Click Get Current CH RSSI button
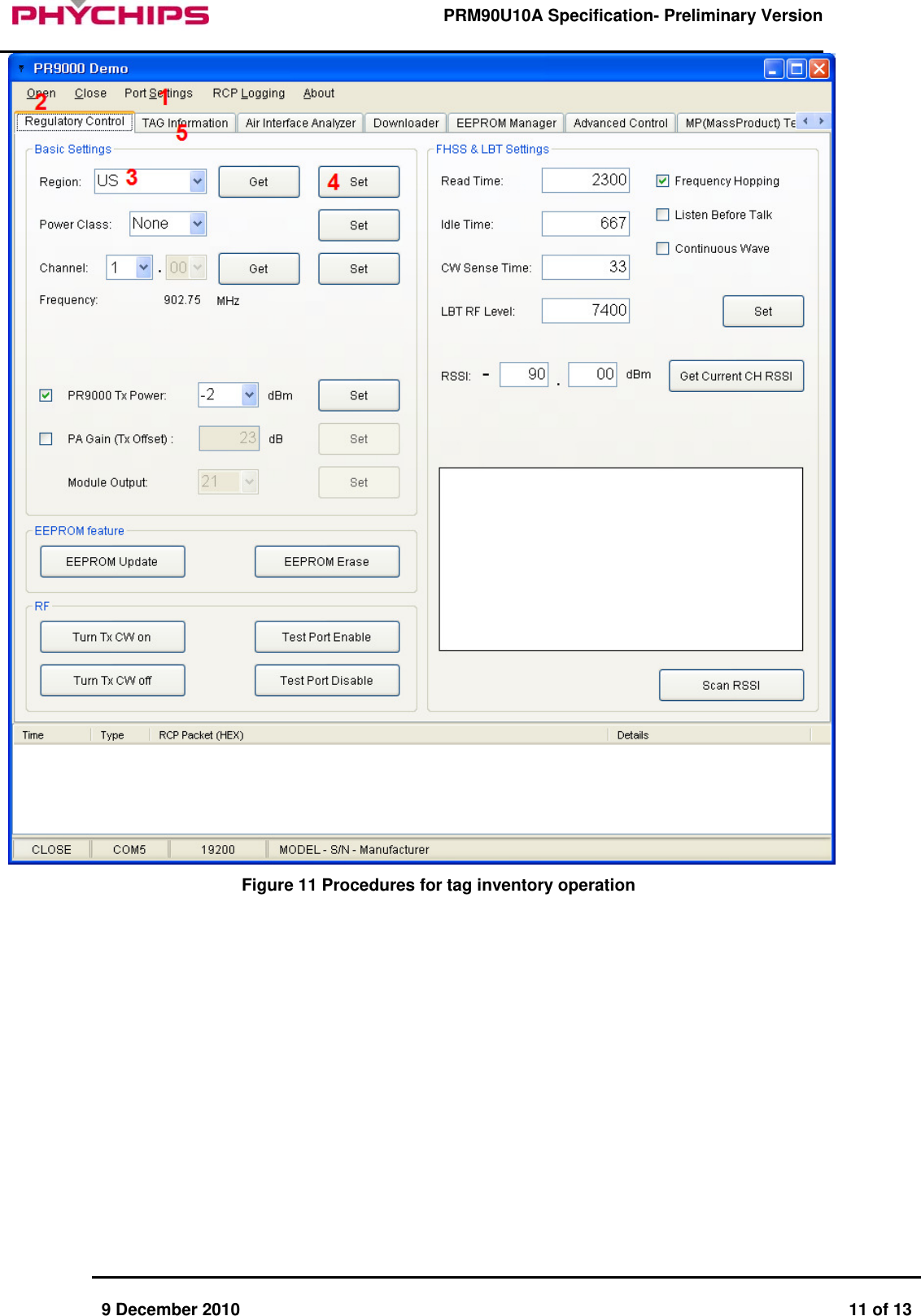Viewport: 921px width, 1316px height. (736, 376)
